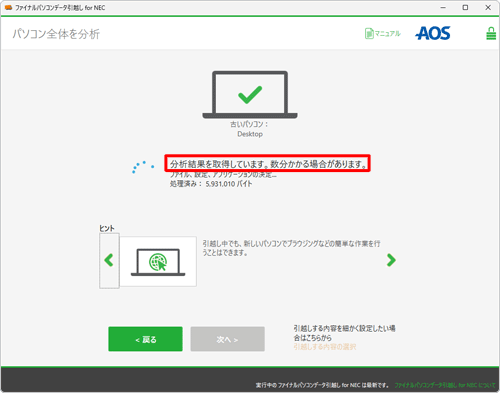
Task: Click the ヒント label
Action: coord(107,228)
